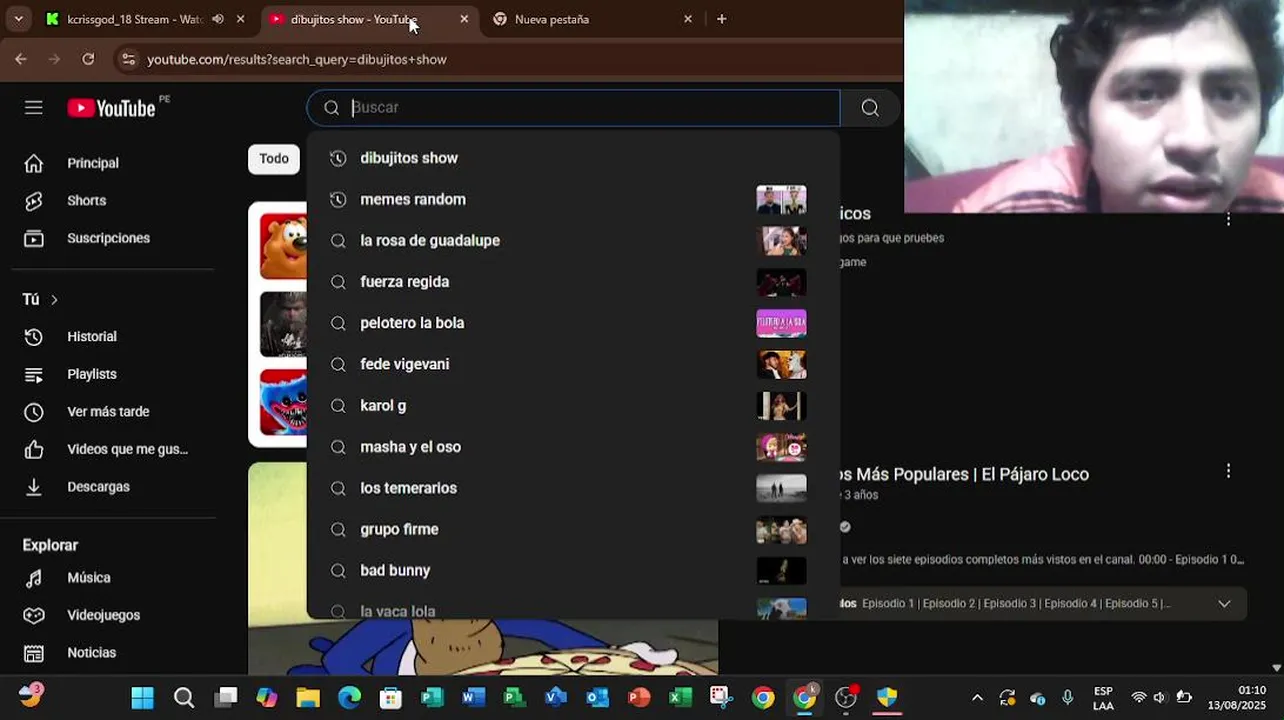Select the Todo filter chip
The image size is (1284, 720).
(274, 159)
